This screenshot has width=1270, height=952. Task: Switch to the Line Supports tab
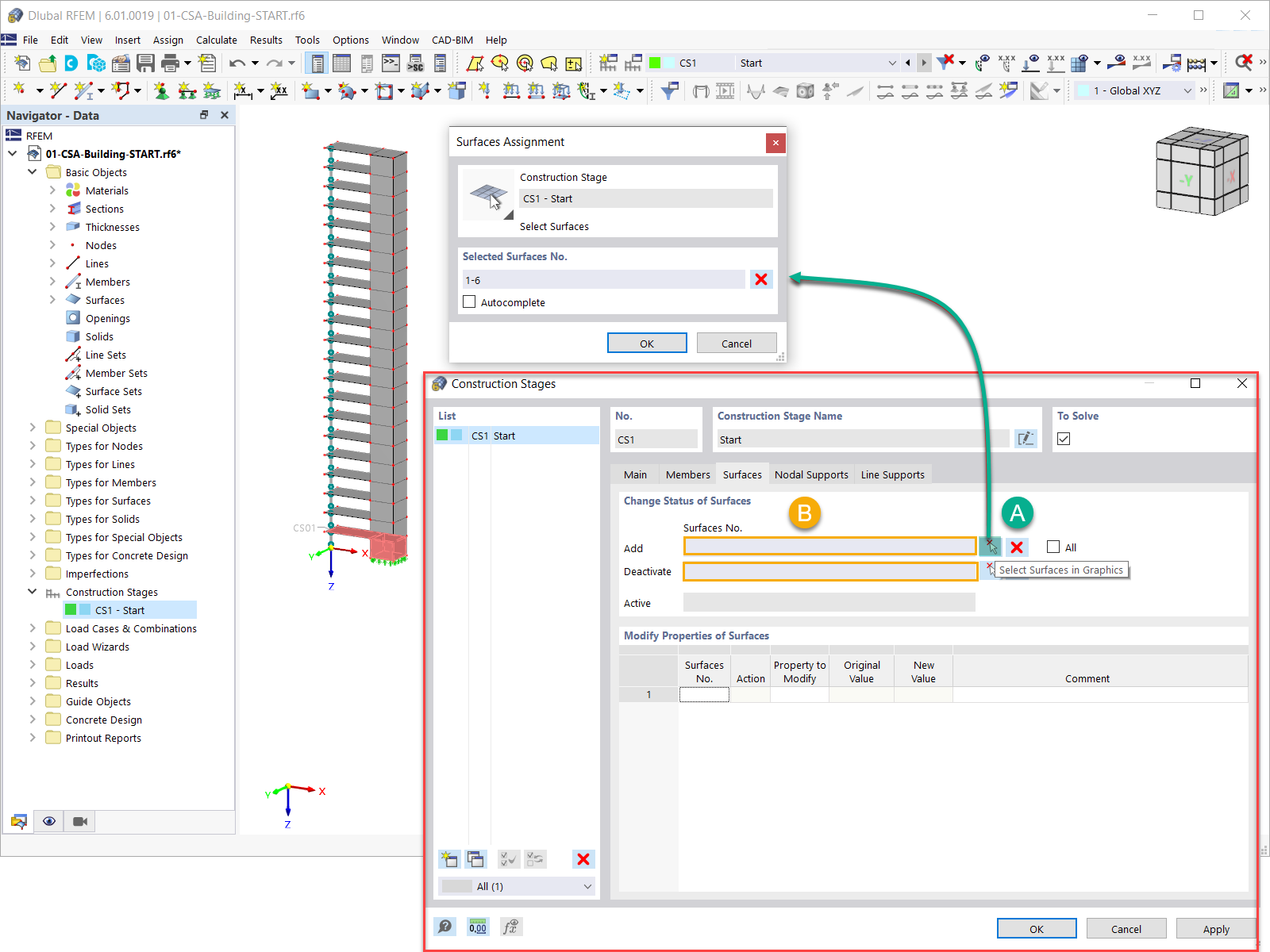pos(893,474)
